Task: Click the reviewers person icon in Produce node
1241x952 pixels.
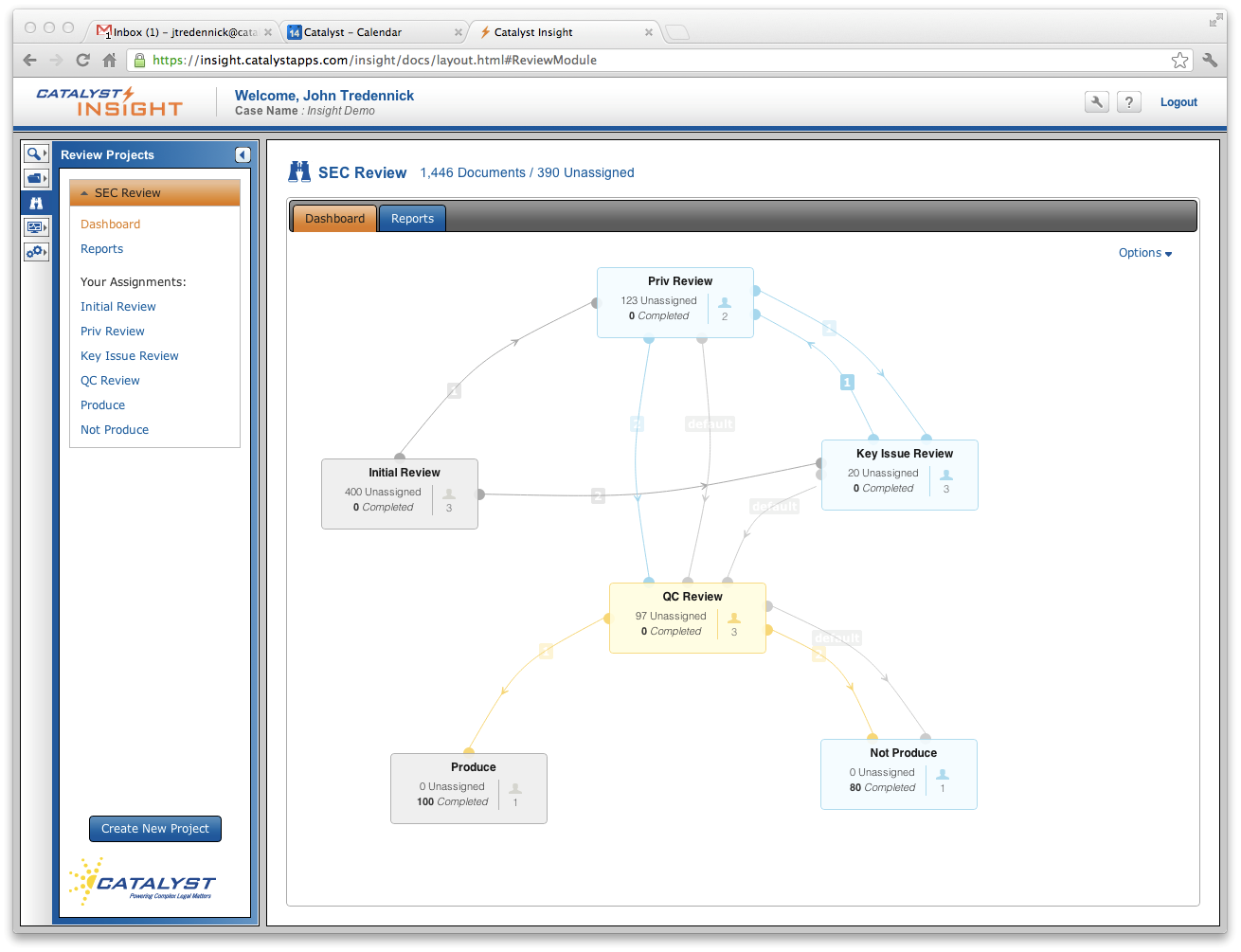Action: coord(515,789)
